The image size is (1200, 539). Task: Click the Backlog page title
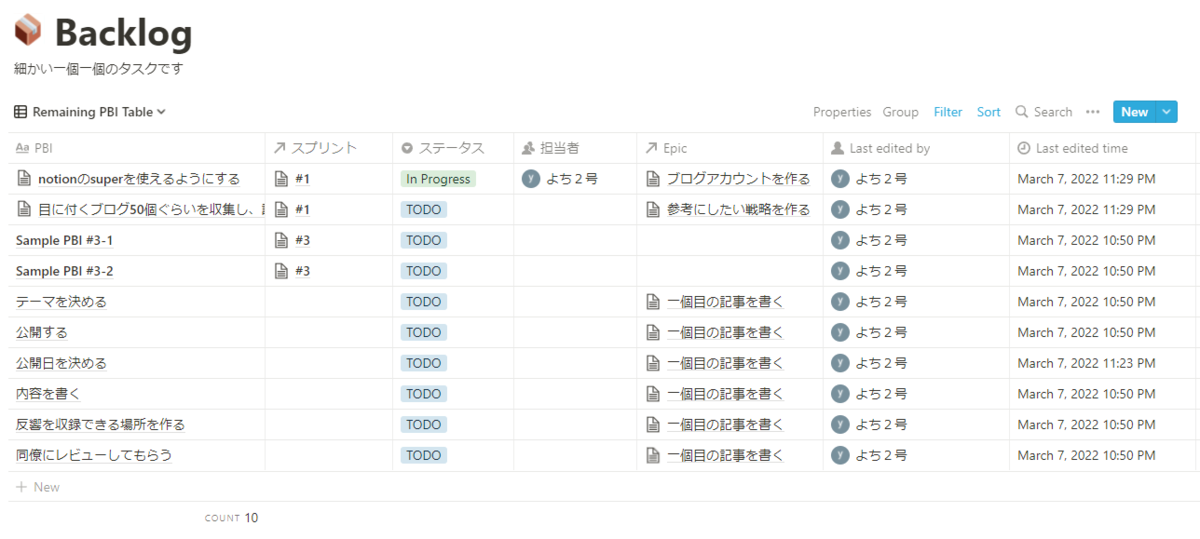[x=123, y=33]
